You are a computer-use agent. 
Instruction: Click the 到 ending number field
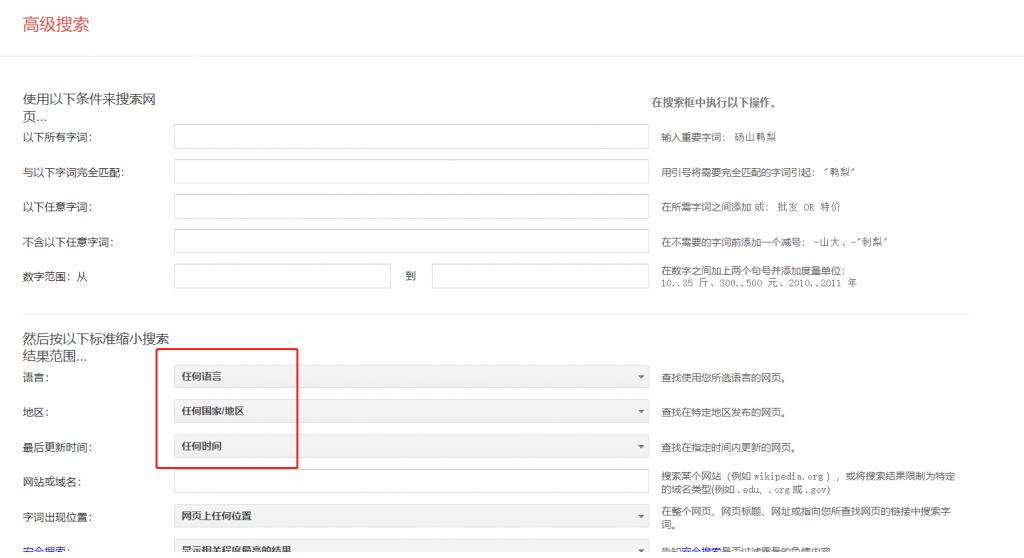click(540, 276)
